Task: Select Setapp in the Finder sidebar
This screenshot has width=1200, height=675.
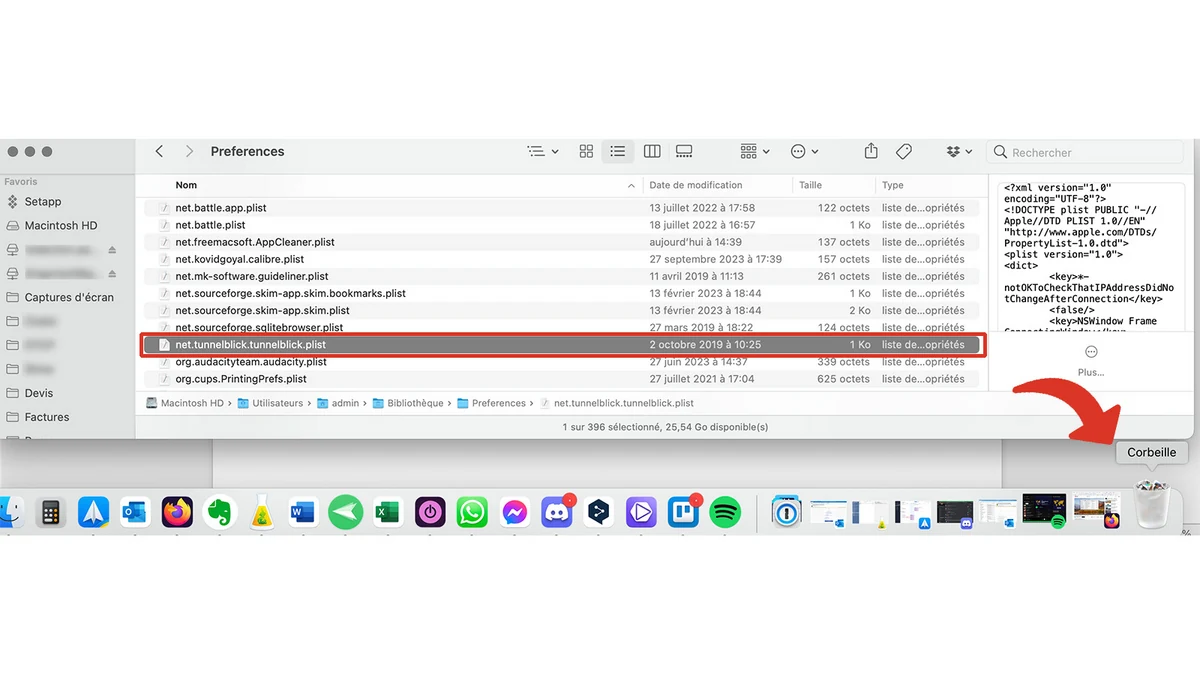Action: click(43, 201)
